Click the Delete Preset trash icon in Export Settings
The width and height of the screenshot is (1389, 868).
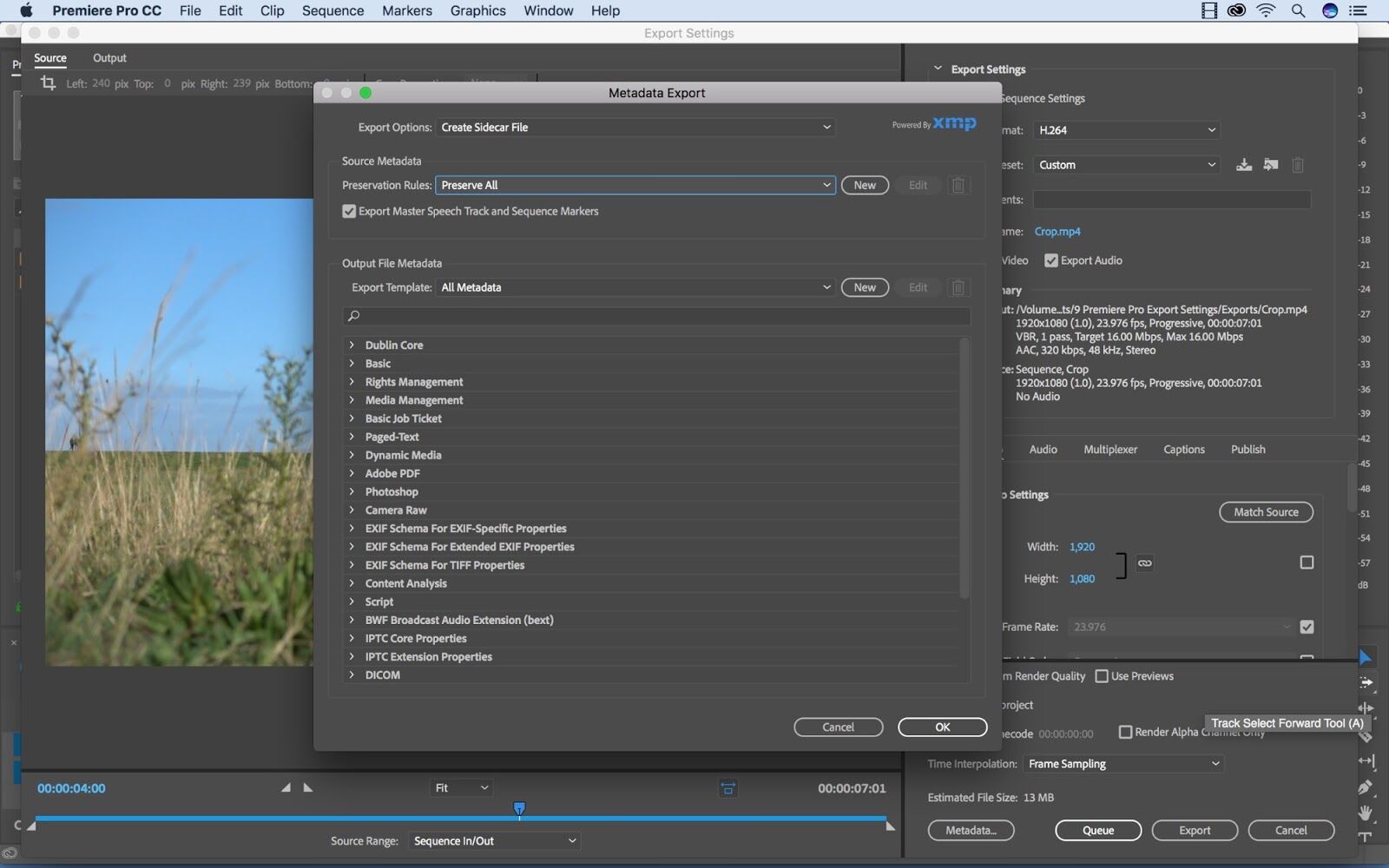click(x=1298, y=165)
